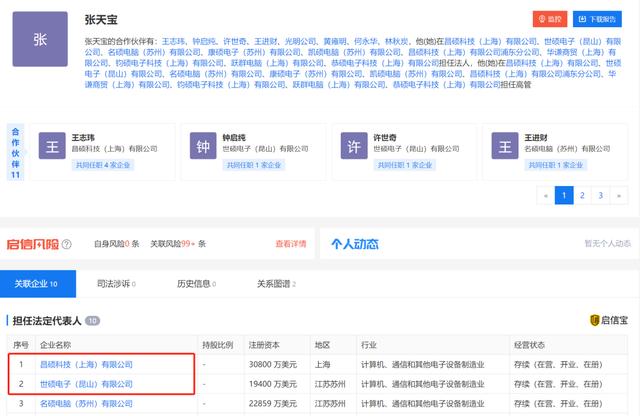Click the 下载报告 download report button
640x416 pixels.
point(601,19)
